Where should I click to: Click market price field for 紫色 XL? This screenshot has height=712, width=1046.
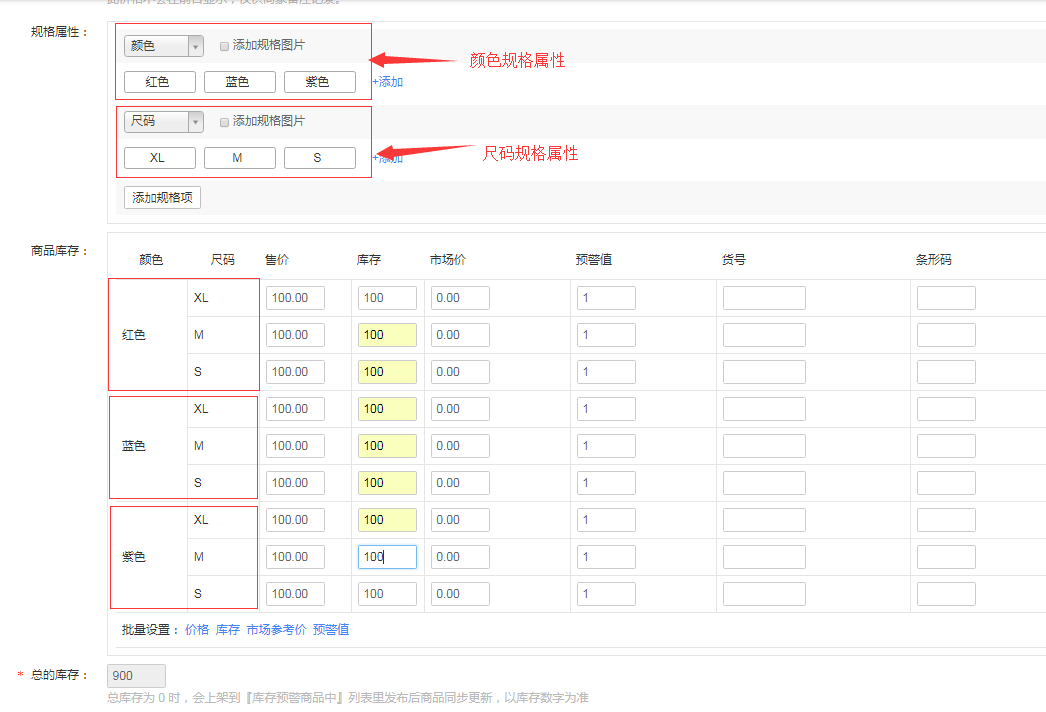tap(460, 520)
